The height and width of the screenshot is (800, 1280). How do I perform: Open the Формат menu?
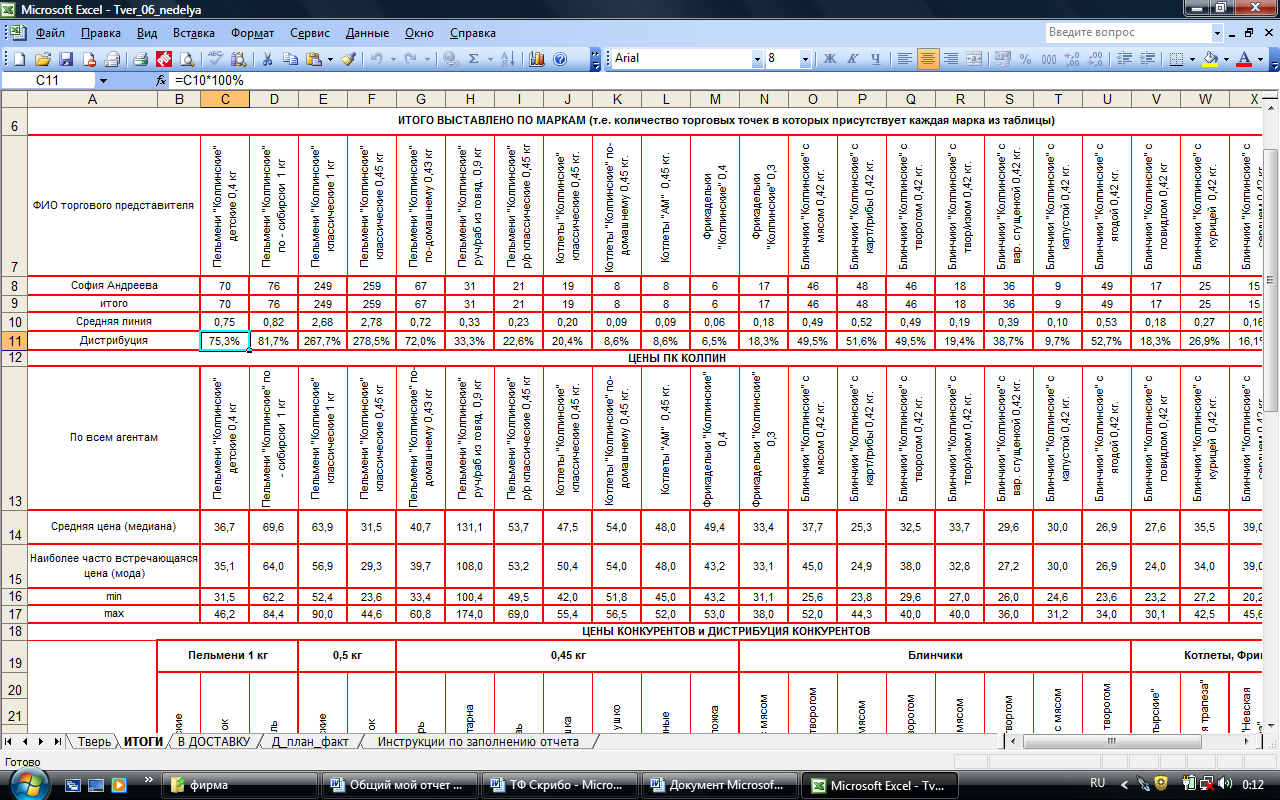coord(253,33)
